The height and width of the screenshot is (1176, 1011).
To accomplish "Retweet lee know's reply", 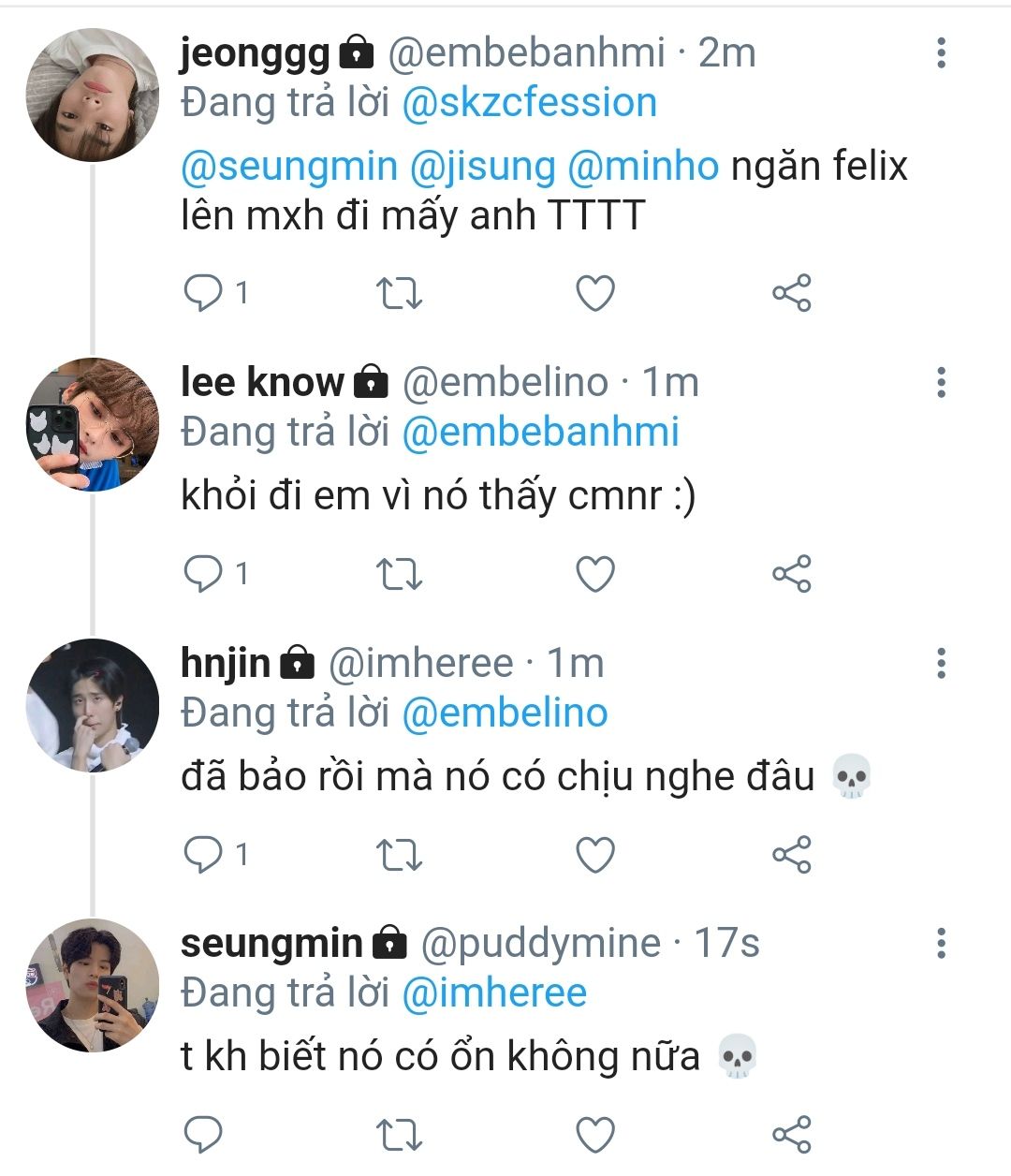I will pyautogui.click(x=399, y=573).
